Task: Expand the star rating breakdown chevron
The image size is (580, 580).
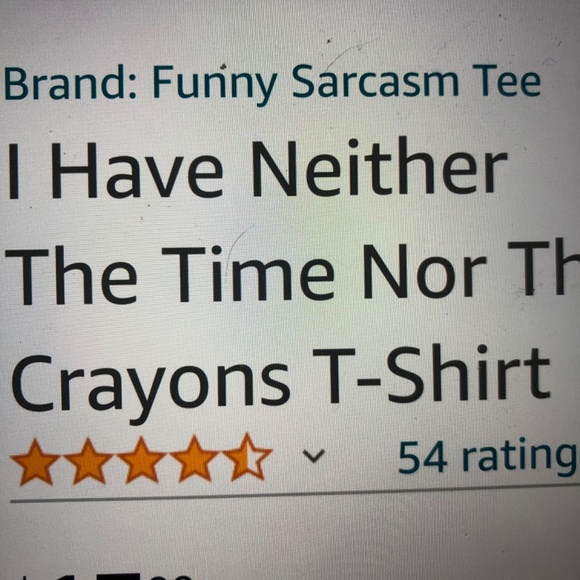Action: click(x=313, y=455)
